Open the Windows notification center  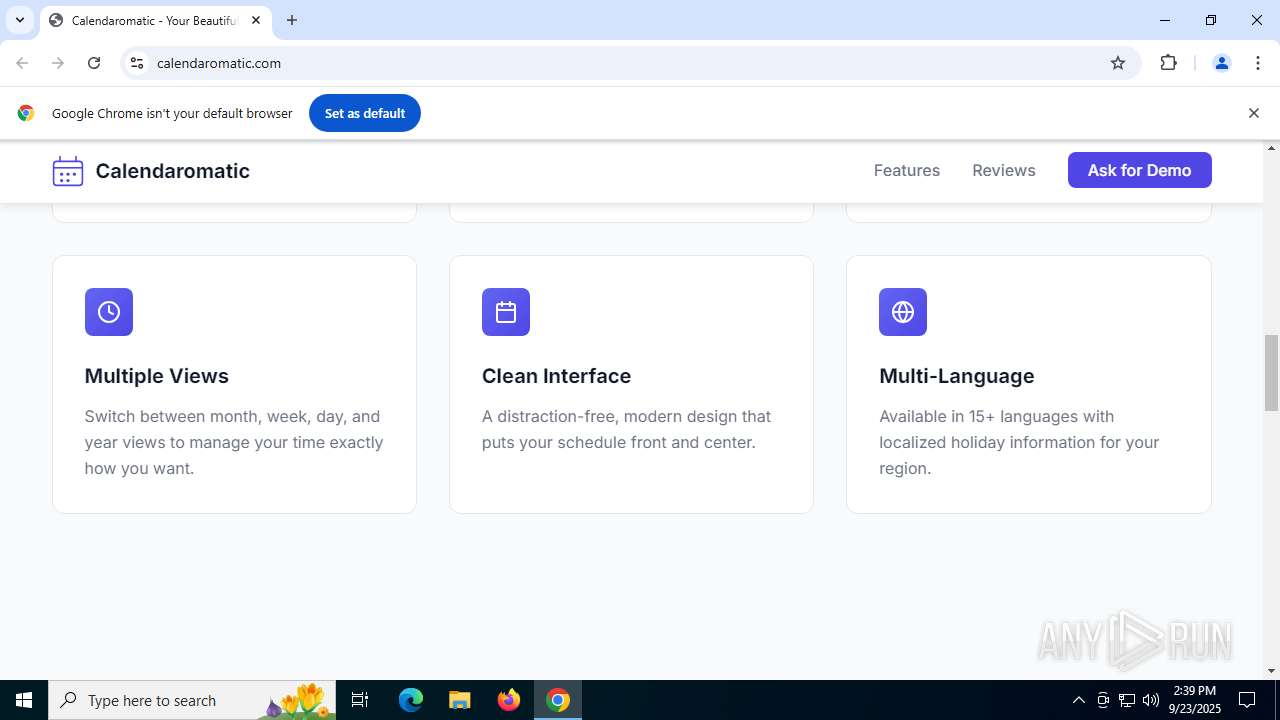[x=1247, y=700]
